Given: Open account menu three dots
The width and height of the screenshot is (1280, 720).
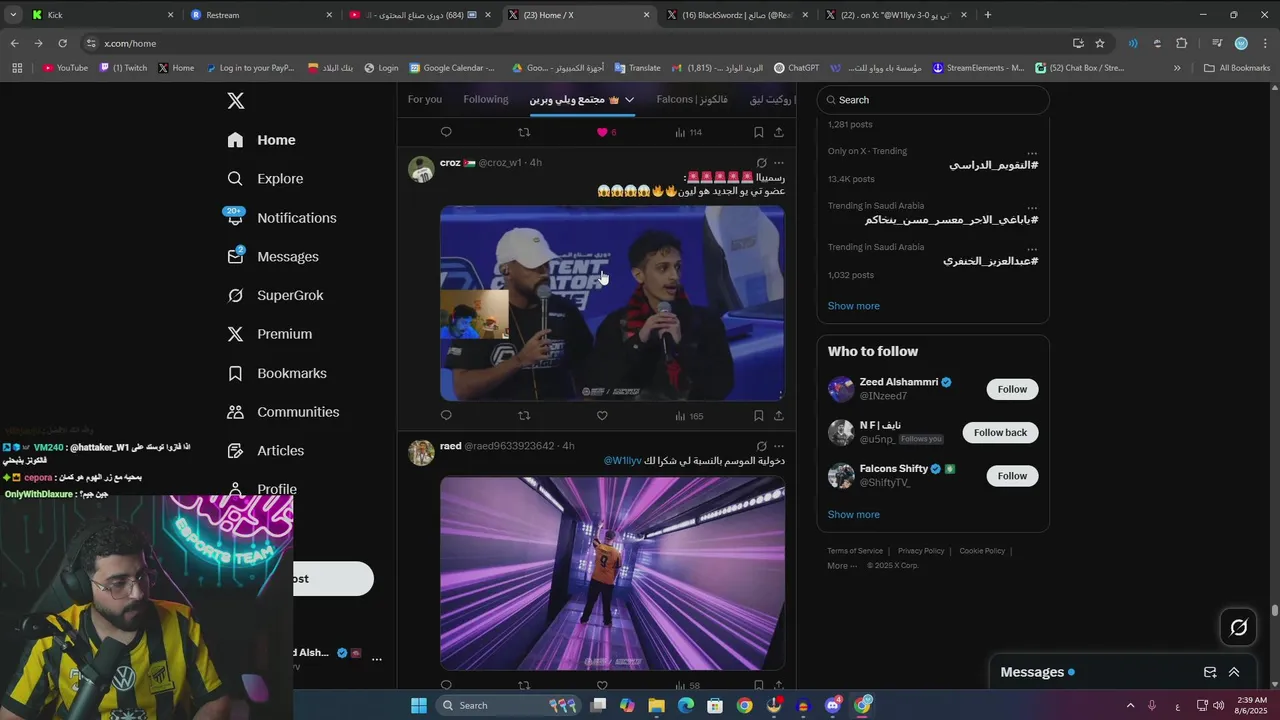Looking at the screenshot, I should pyautogui.click(x=377, y=659).
